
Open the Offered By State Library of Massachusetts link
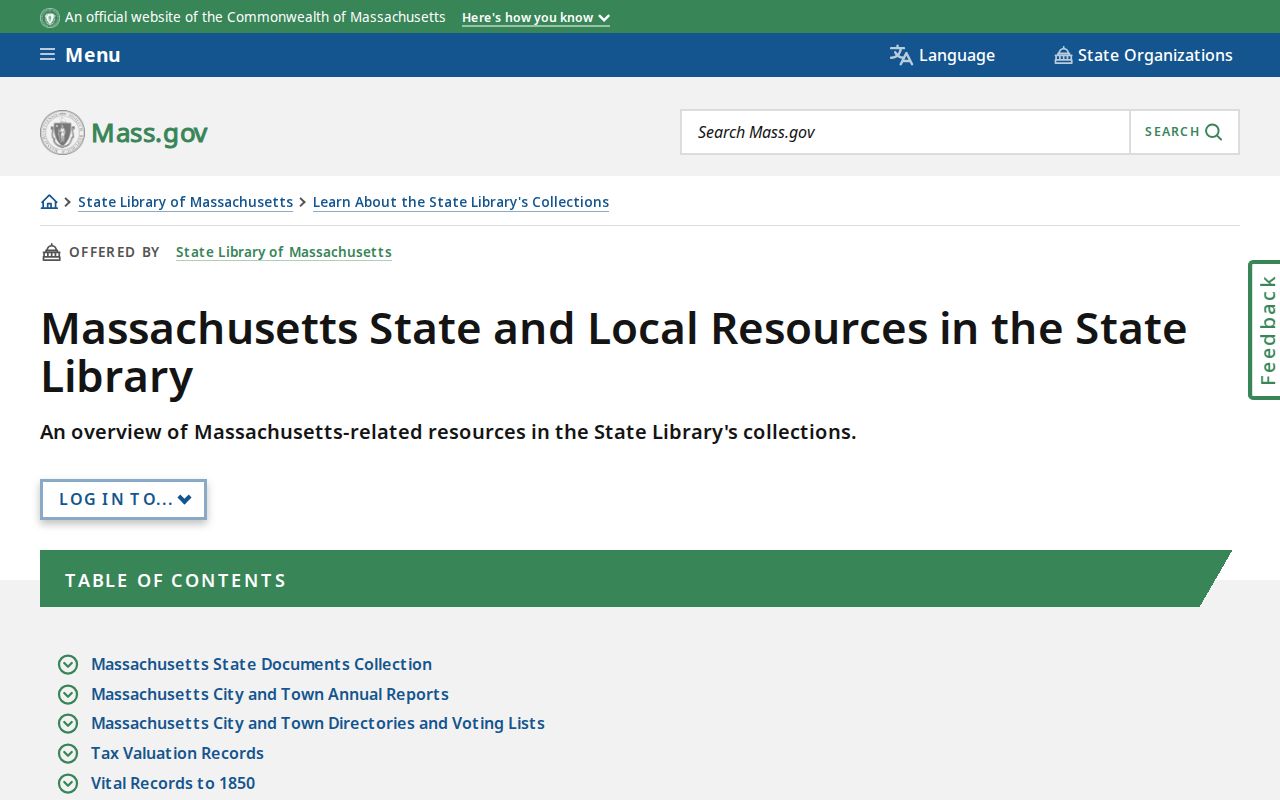pos(284,252)
